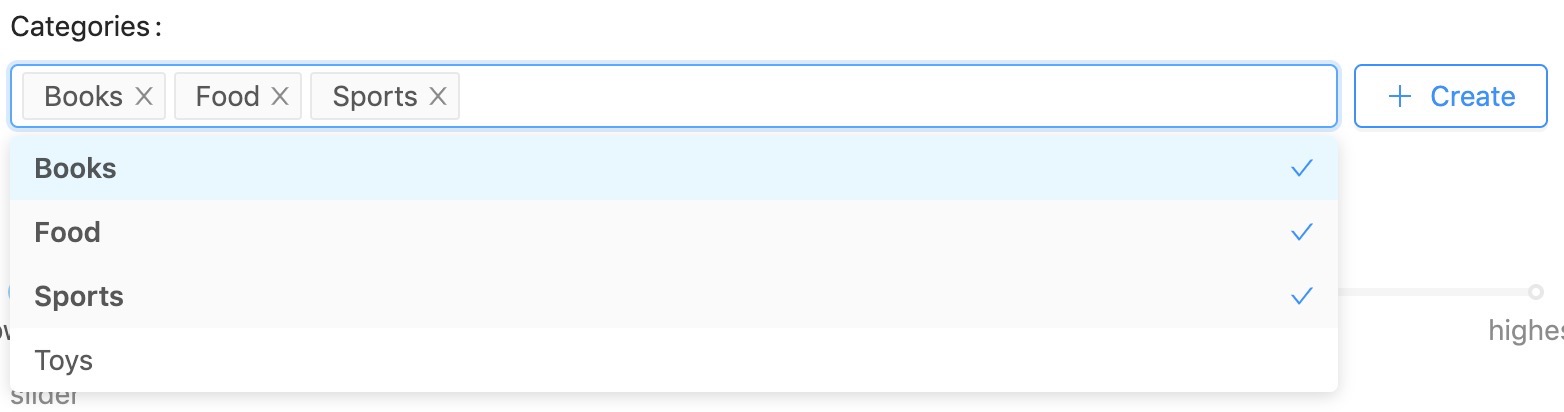Remove the Sports tag with its X

[x=437, y=96]
